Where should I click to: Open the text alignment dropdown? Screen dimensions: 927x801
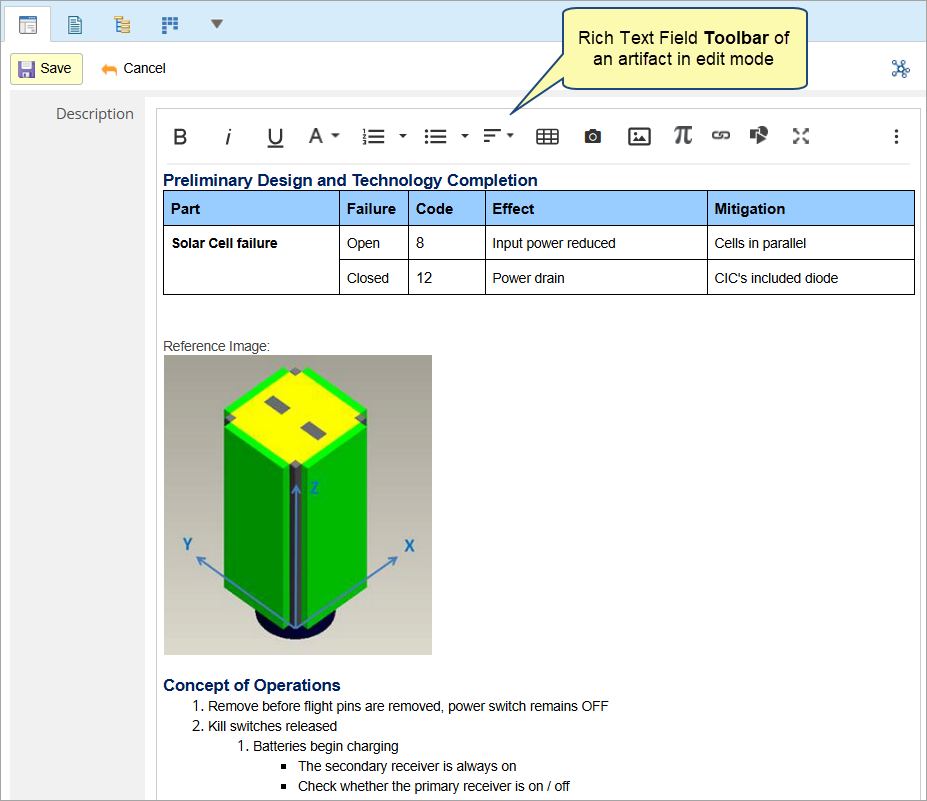(498, 136)
